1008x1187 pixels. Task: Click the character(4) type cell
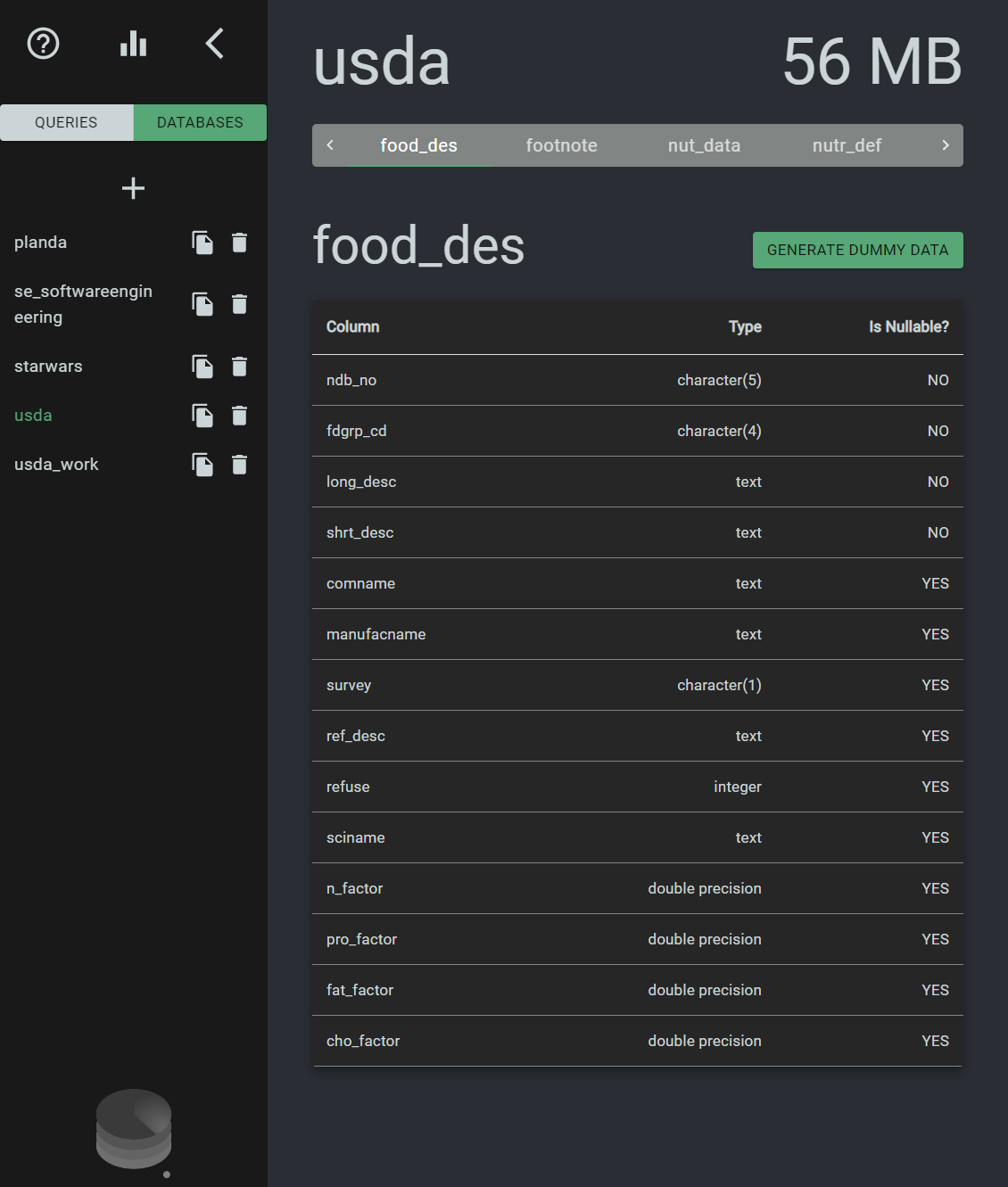tap(719, 431)
